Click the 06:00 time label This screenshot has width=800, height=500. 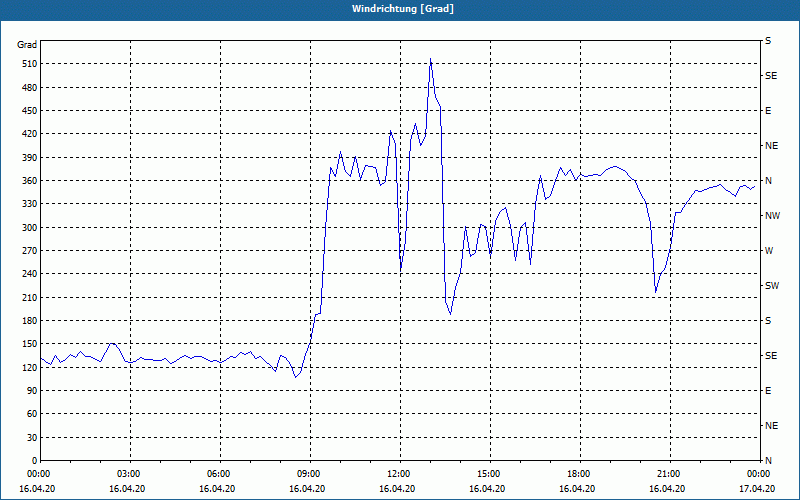(220, 474)
